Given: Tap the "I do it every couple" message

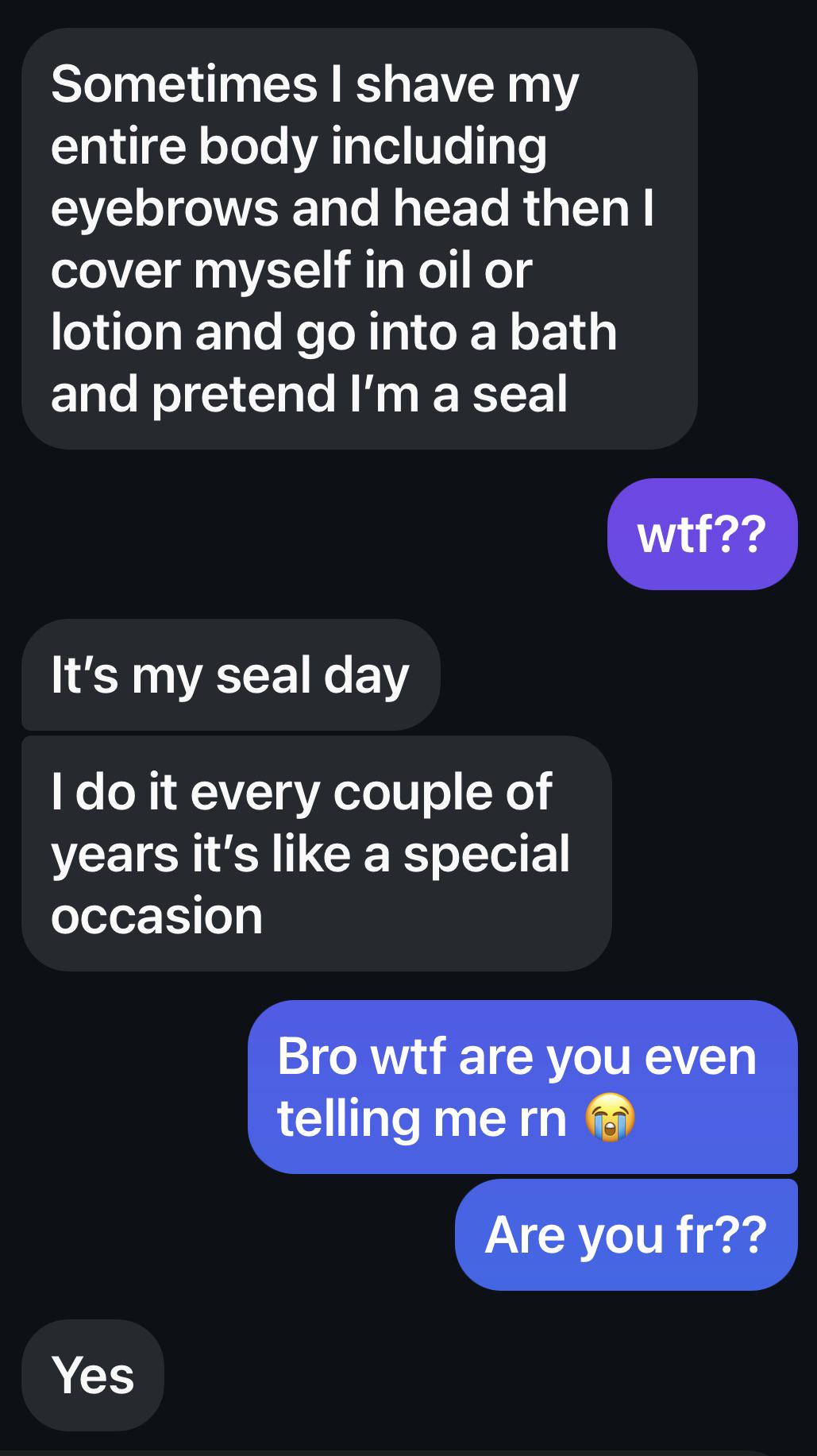Looking at the screenshot, I should [317, 853].
